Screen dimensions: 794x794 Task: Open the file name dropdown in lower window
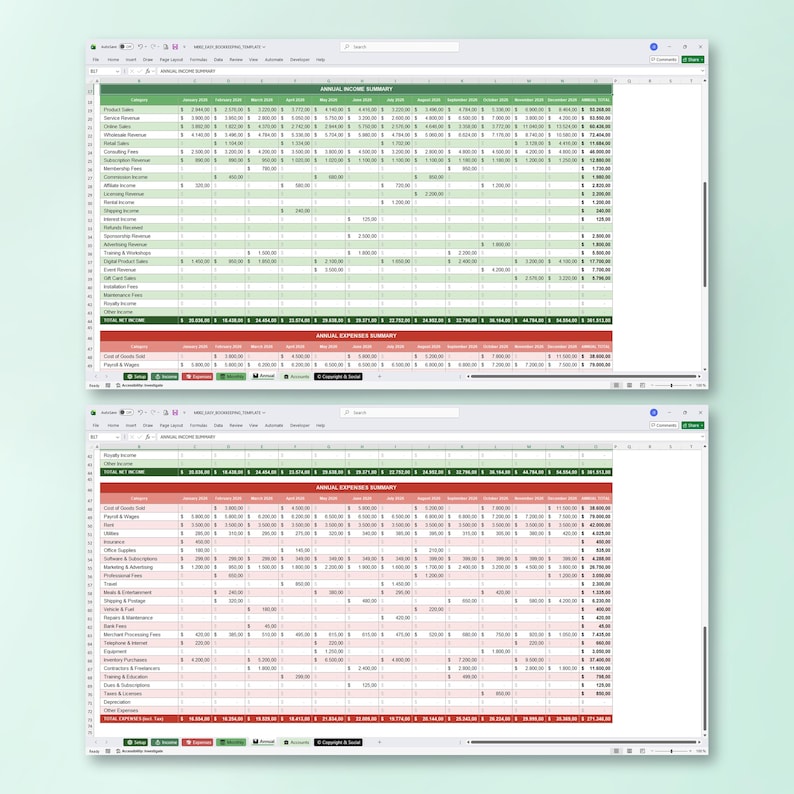click(x=264, y=413)
